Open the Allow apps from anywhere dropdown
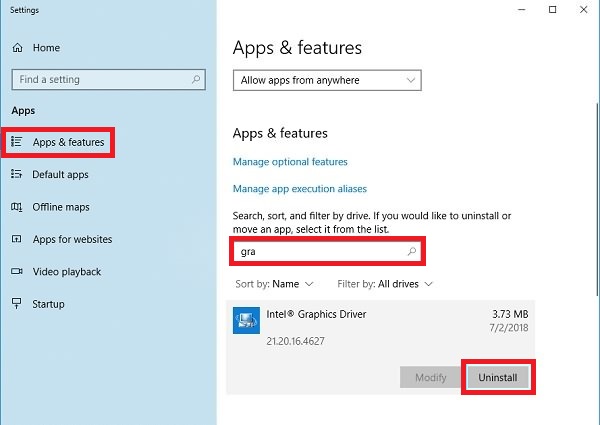 pos(327,80)
